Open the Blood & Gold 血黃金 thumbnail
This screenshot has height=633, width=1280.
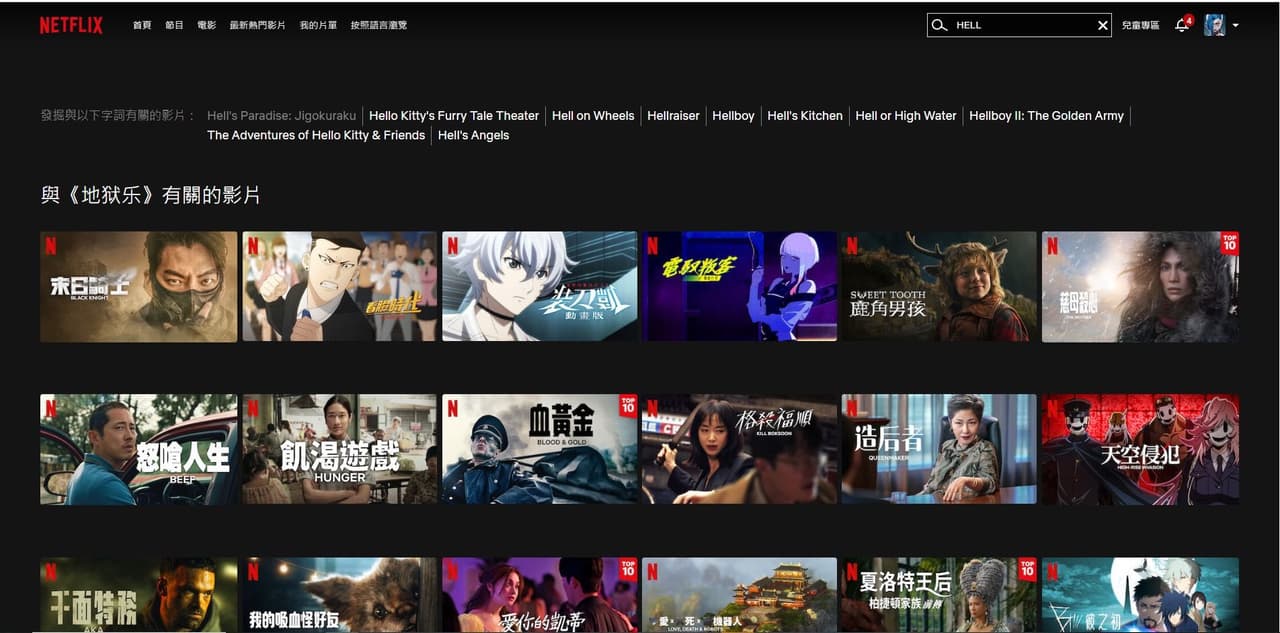tap(540, 449)
